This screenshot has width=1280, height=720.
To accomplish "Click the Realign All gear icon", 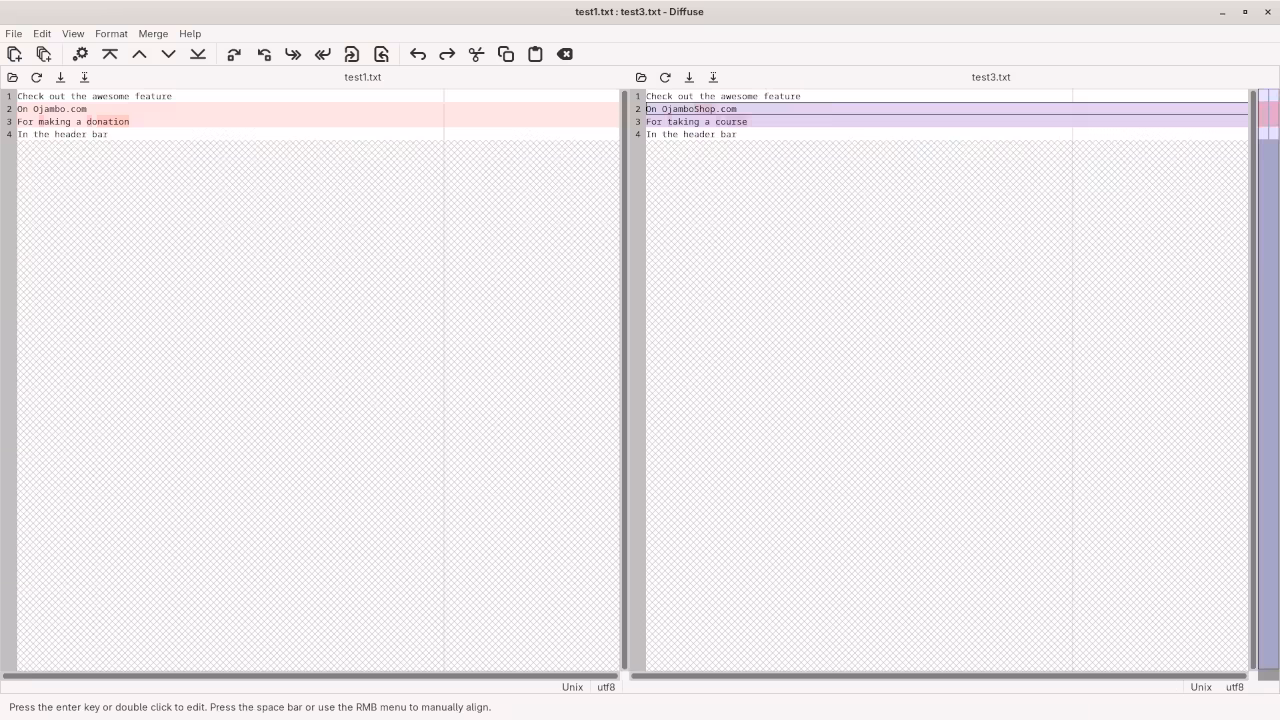I will click(x=80, y=54).
